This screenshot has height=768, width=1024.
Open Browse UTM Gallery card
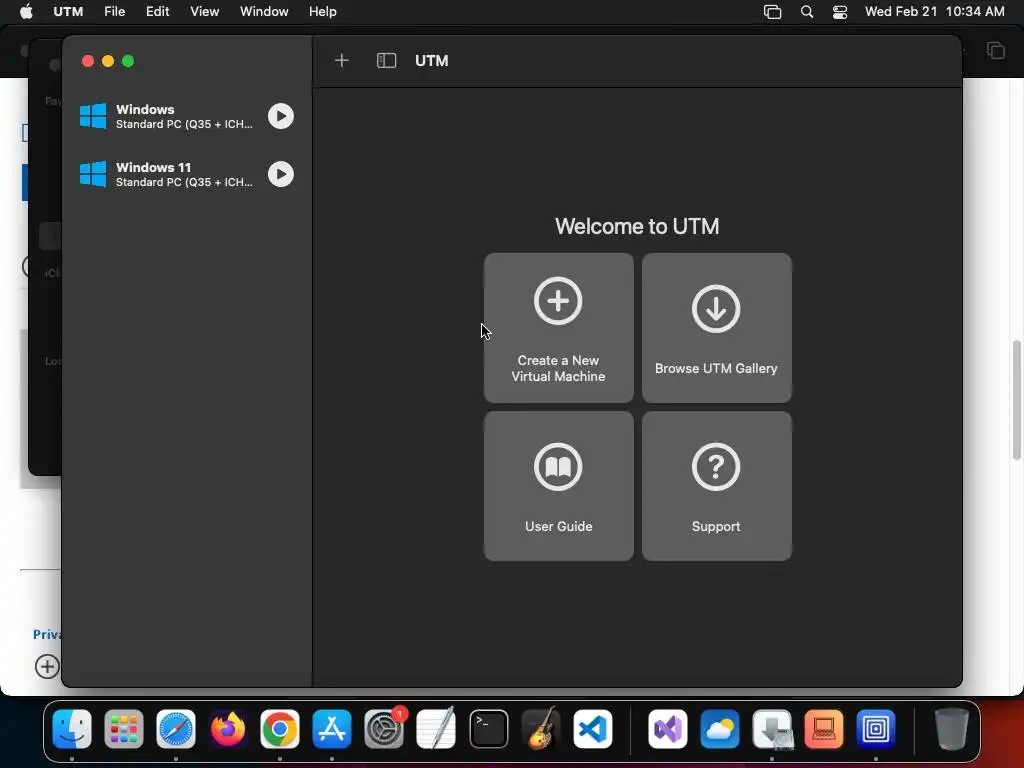[x=716, y=328]
